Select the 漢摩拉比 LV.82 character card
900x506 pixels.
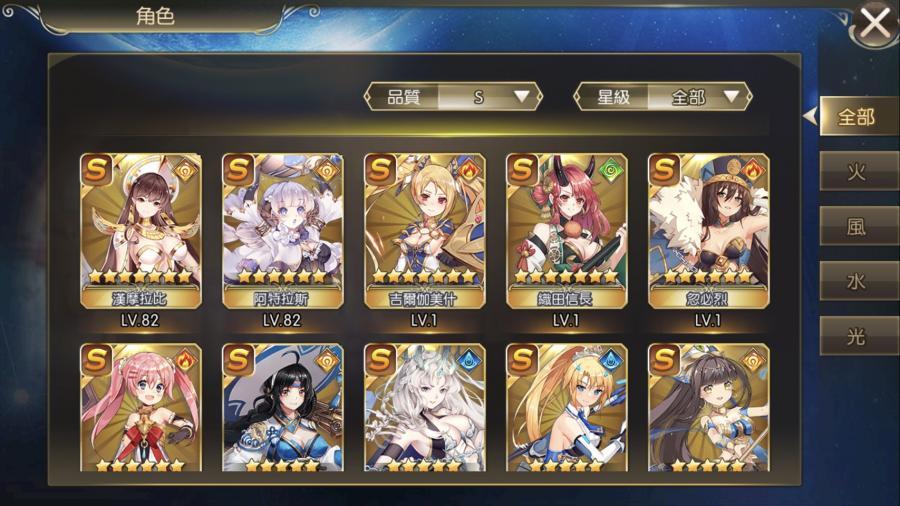pyautogui.click(x=141, y=231)
